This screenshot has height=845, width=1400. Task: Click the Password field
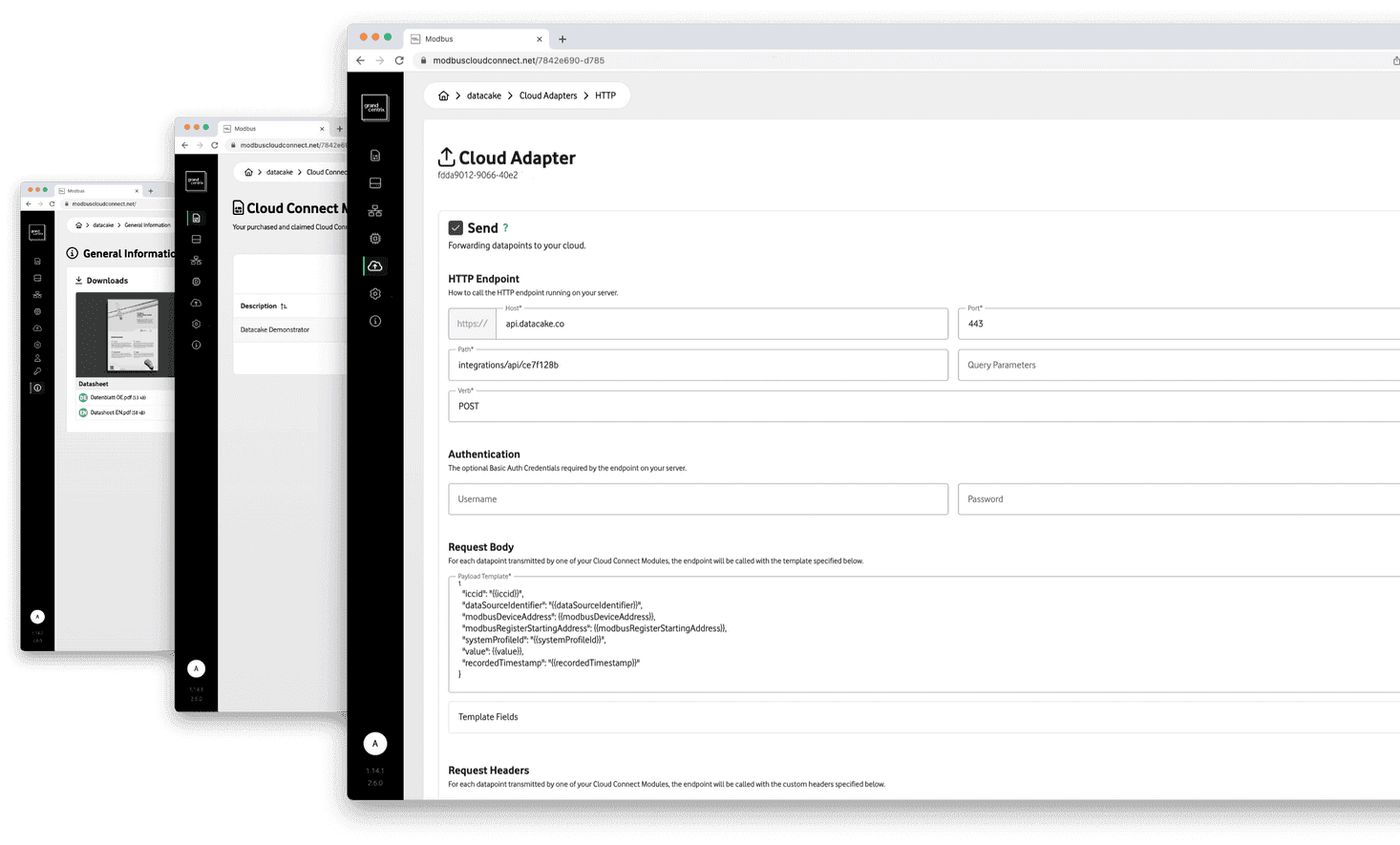[x=1179, y=499]
